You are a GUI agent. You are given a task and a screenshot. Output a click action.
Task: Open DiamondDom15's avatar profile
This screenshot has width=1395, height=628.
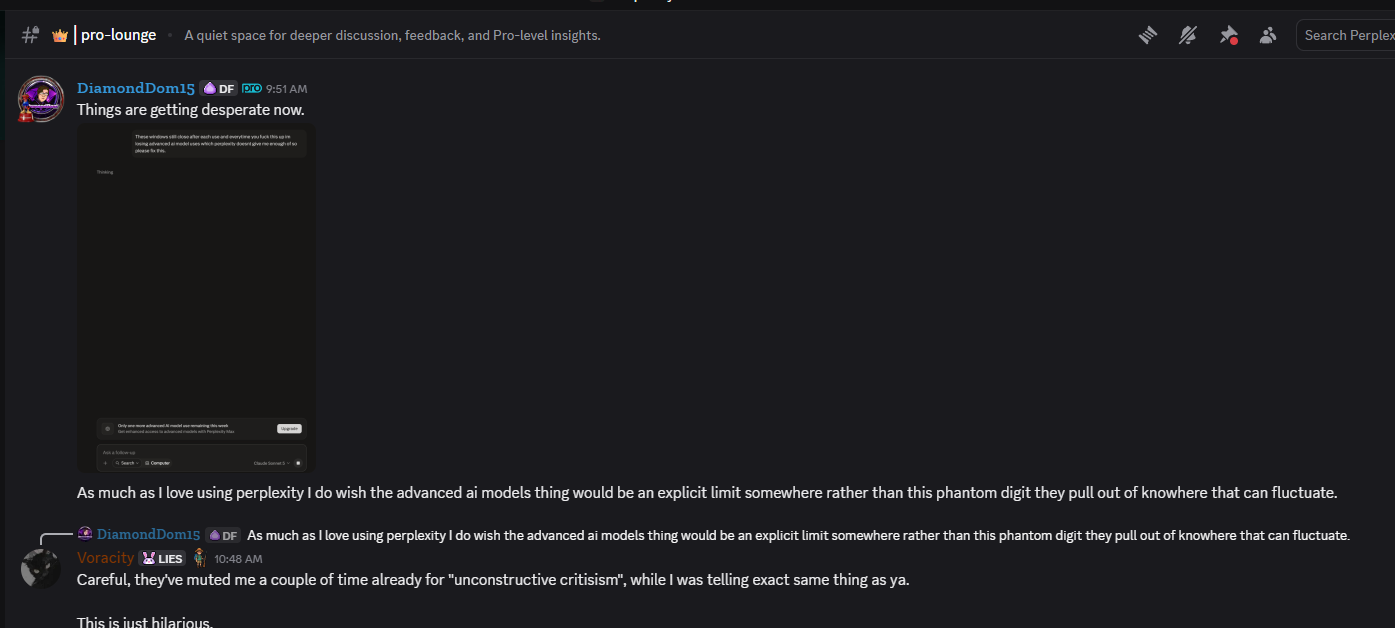[41, 99]
